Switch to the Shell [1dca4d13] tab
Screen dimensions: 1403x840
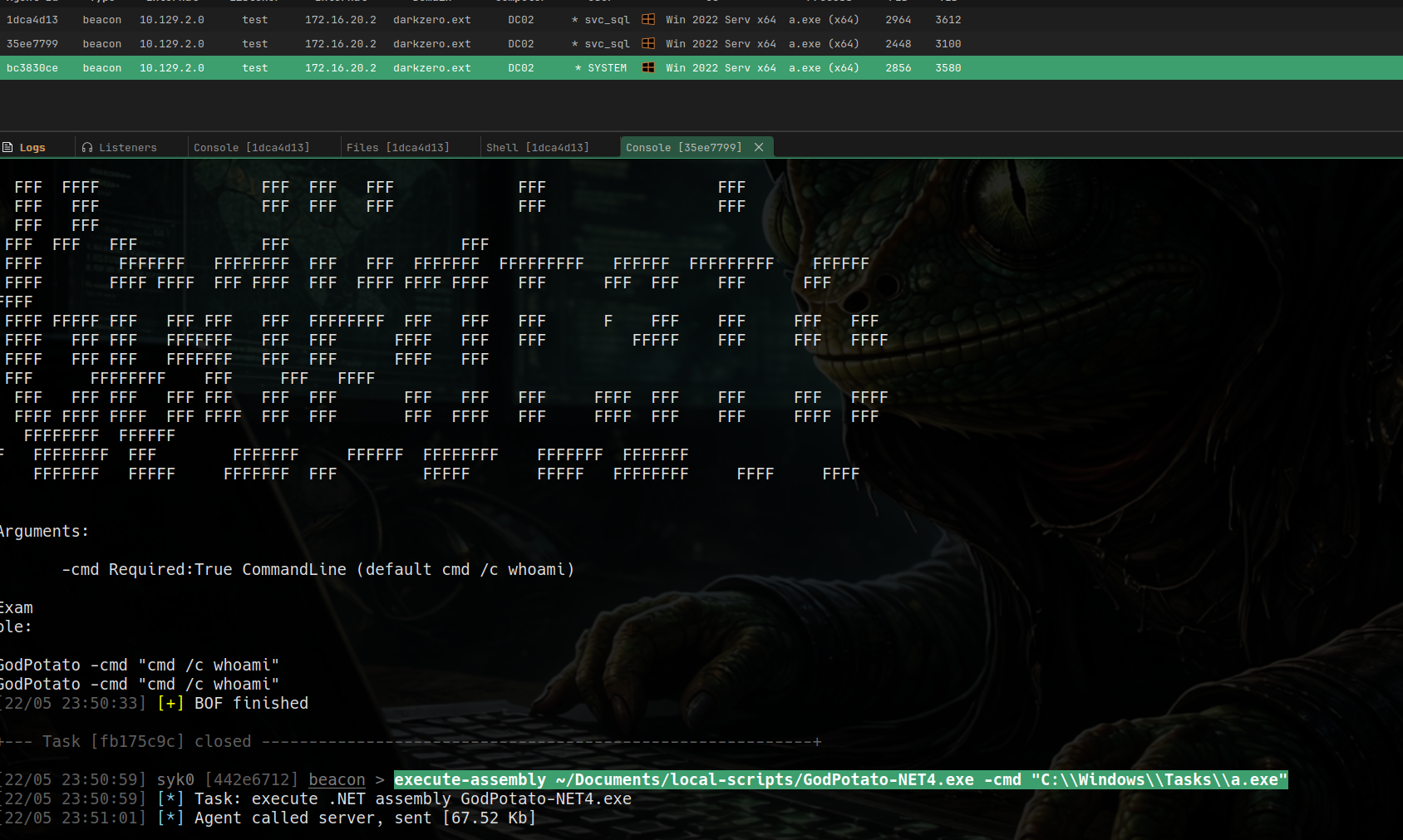coord(538,148)
